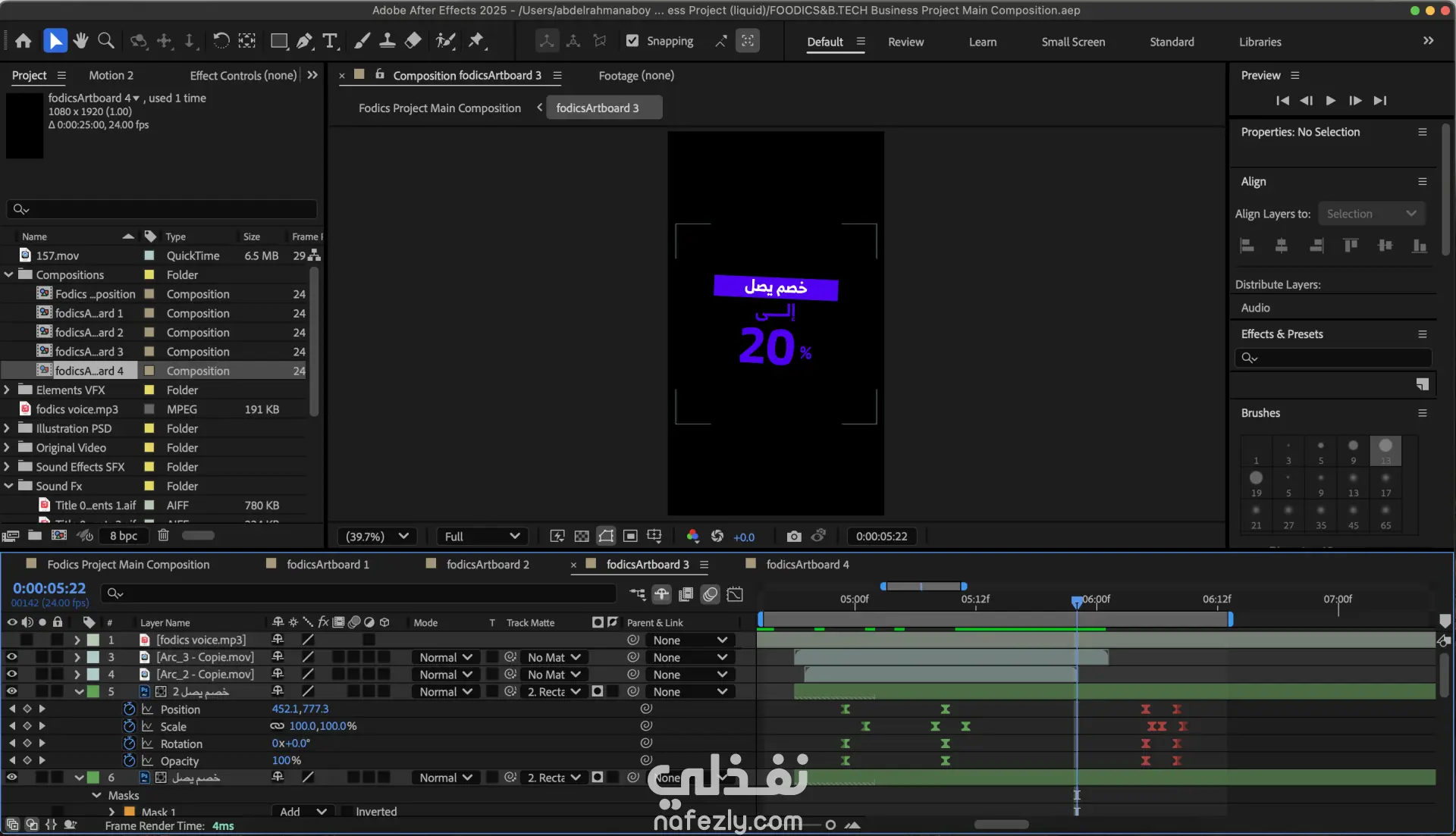Select the Zoom magnifier tool
Screen dimensions: 1456x836
tap(106, 41)
